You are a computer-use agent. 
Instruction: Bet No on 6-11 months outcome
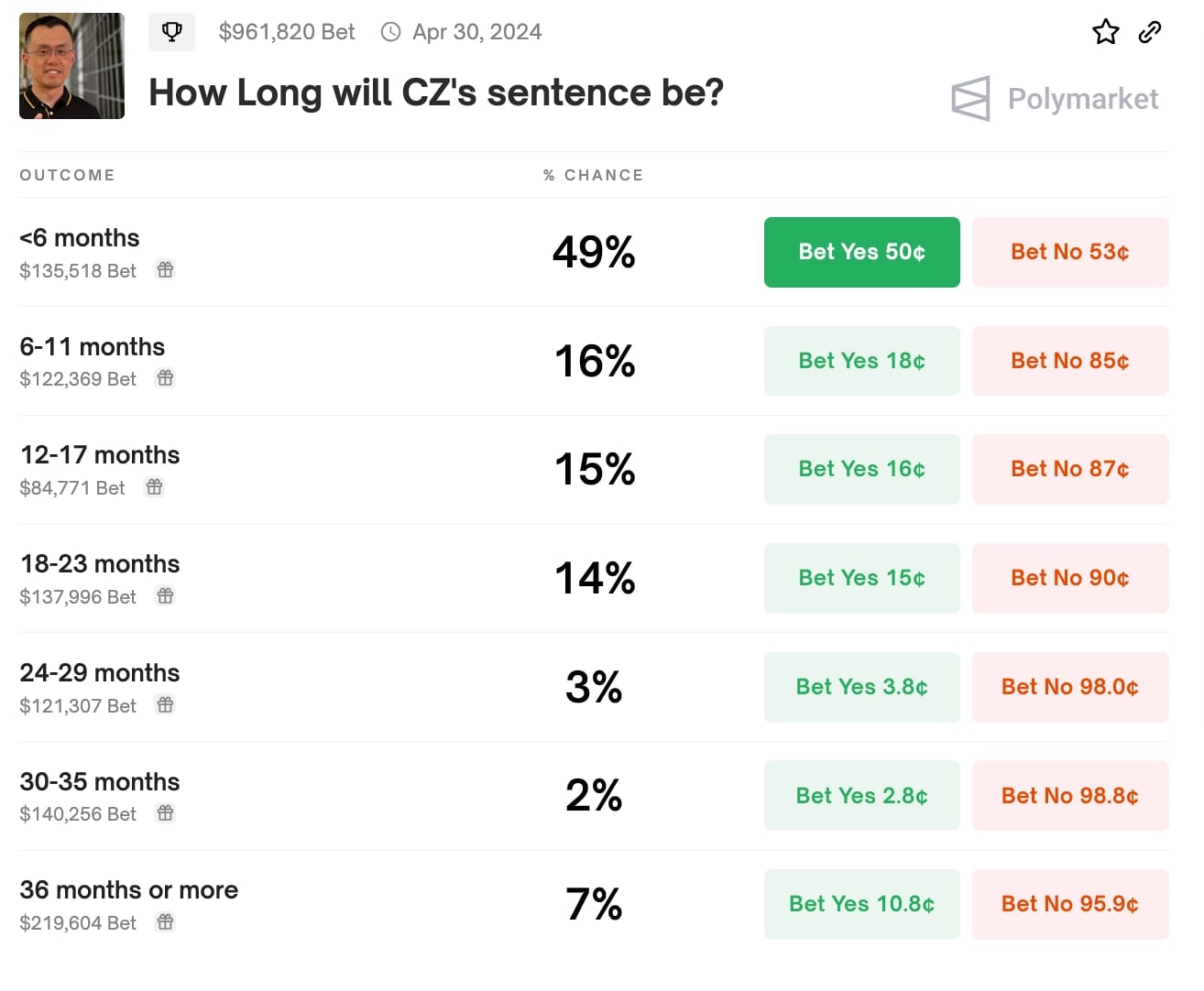(1070, 360)
